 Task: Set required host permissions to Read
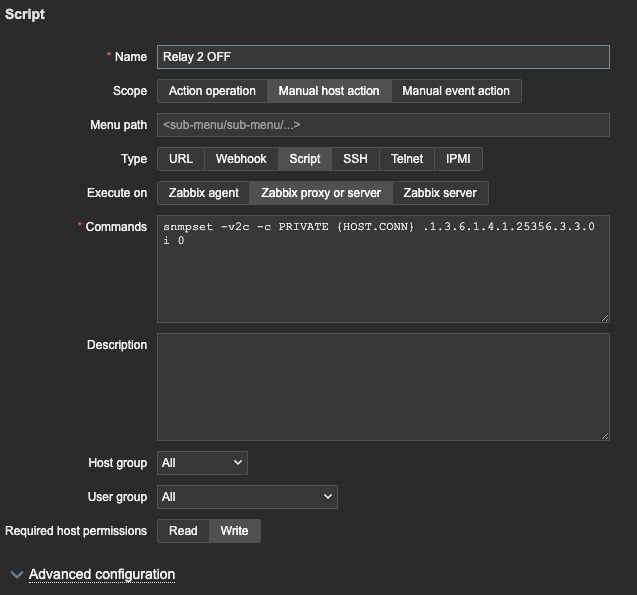click(183, 531)
